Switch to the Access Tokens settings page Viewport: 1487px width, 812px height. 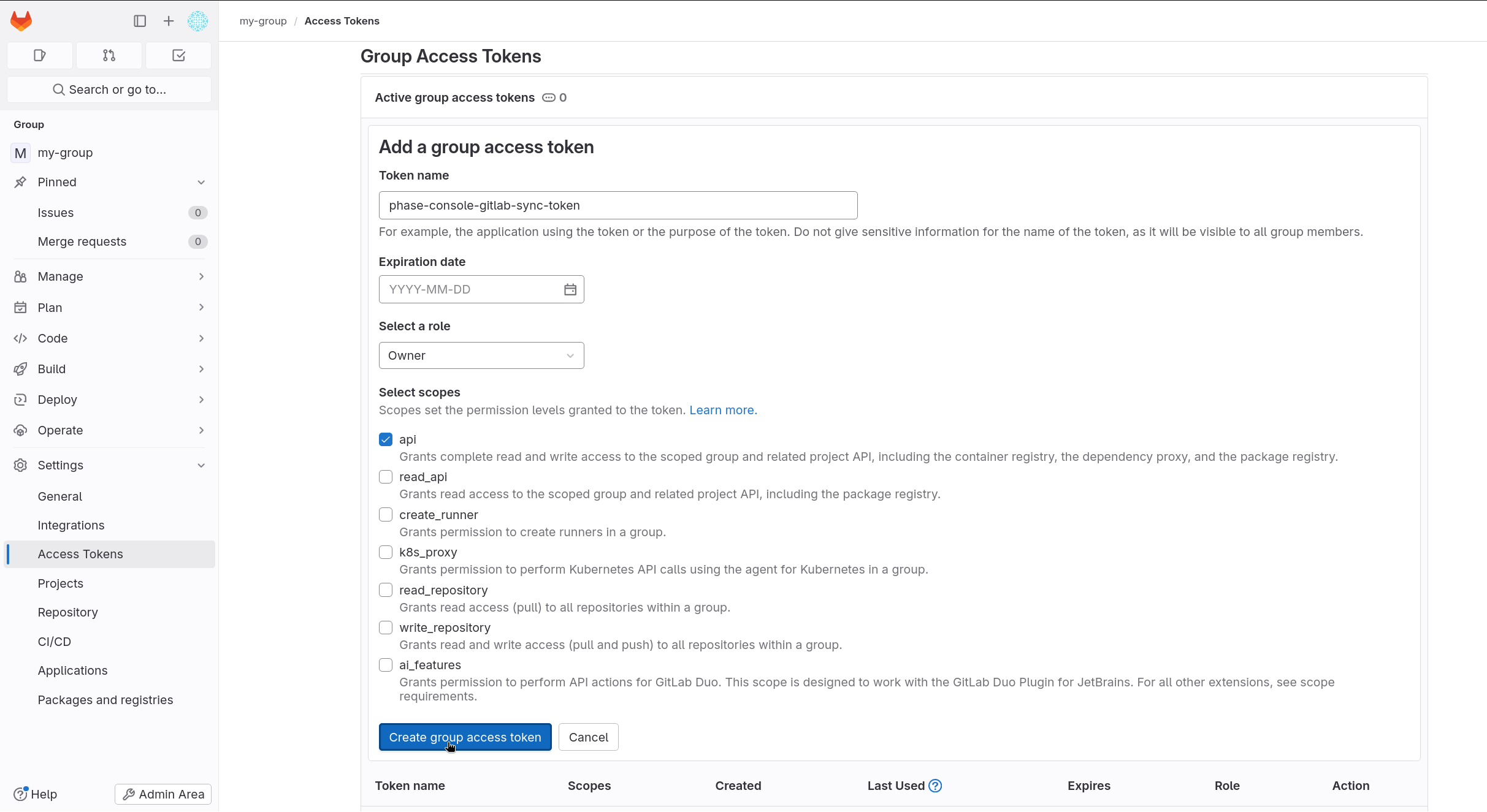click(x=80, y=553)
